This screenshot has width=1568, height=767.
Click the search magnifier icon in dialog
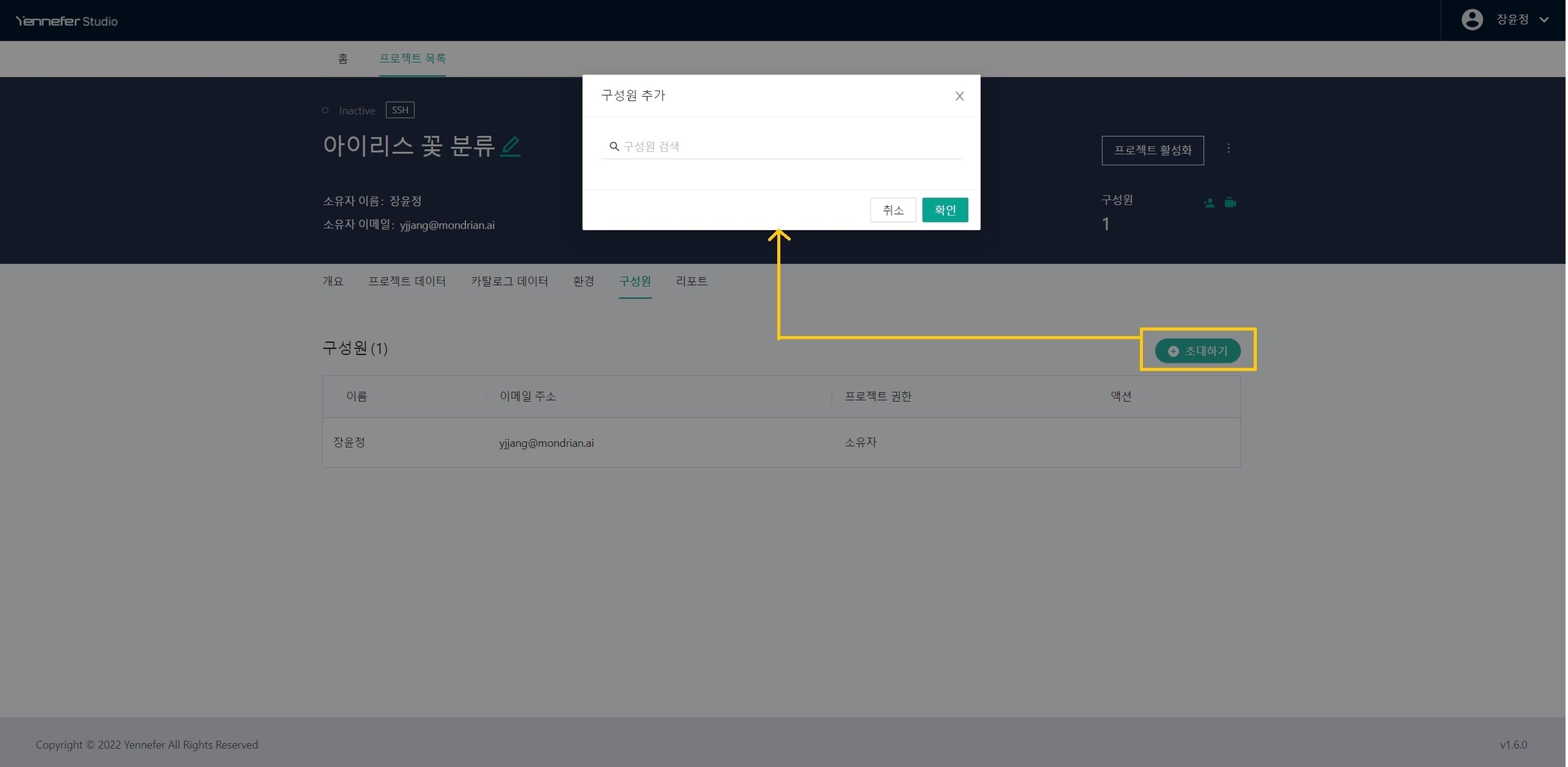click(614, 146)
